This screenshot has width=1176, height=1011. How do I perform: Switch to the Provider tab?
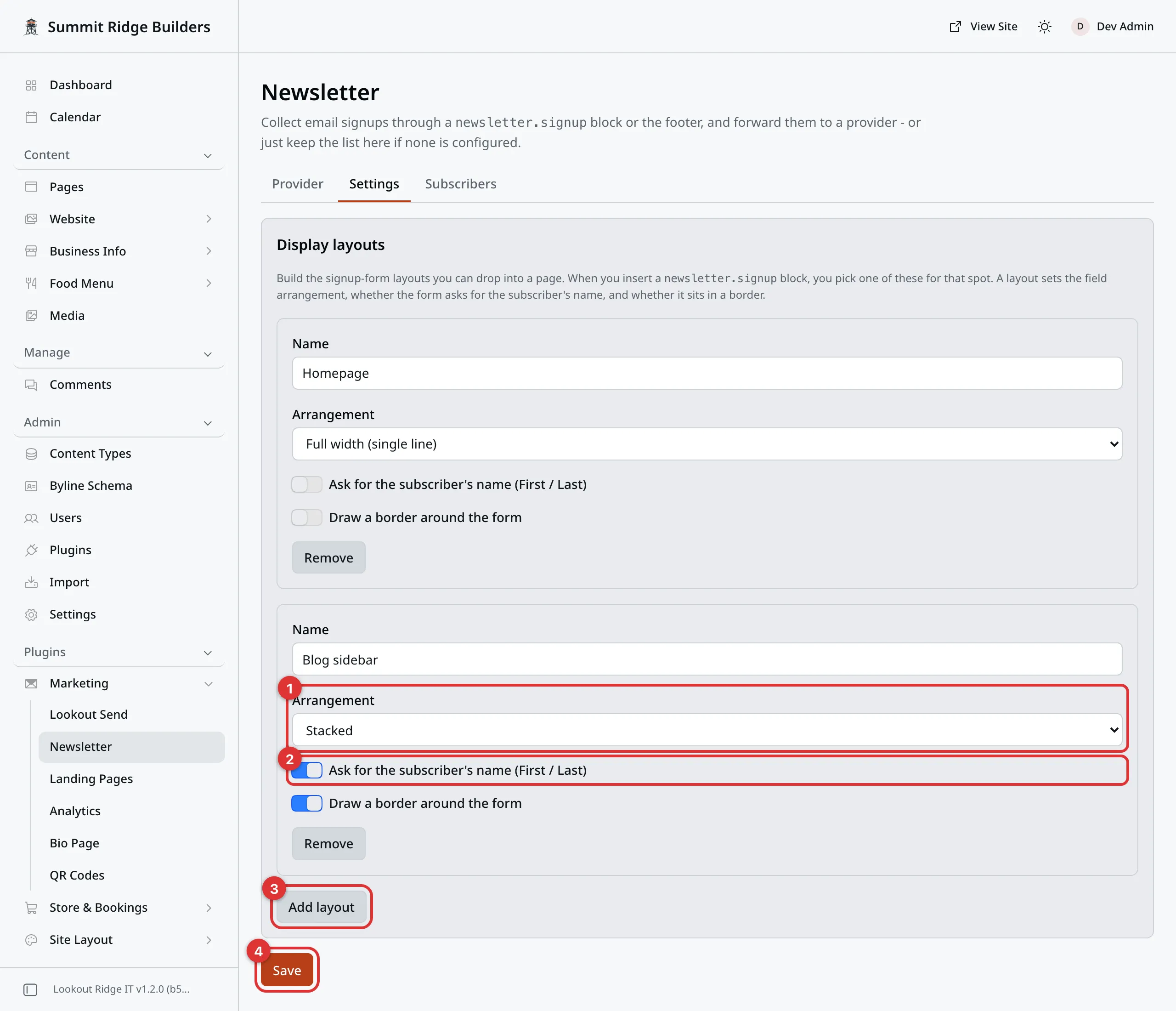click(297, 184)
